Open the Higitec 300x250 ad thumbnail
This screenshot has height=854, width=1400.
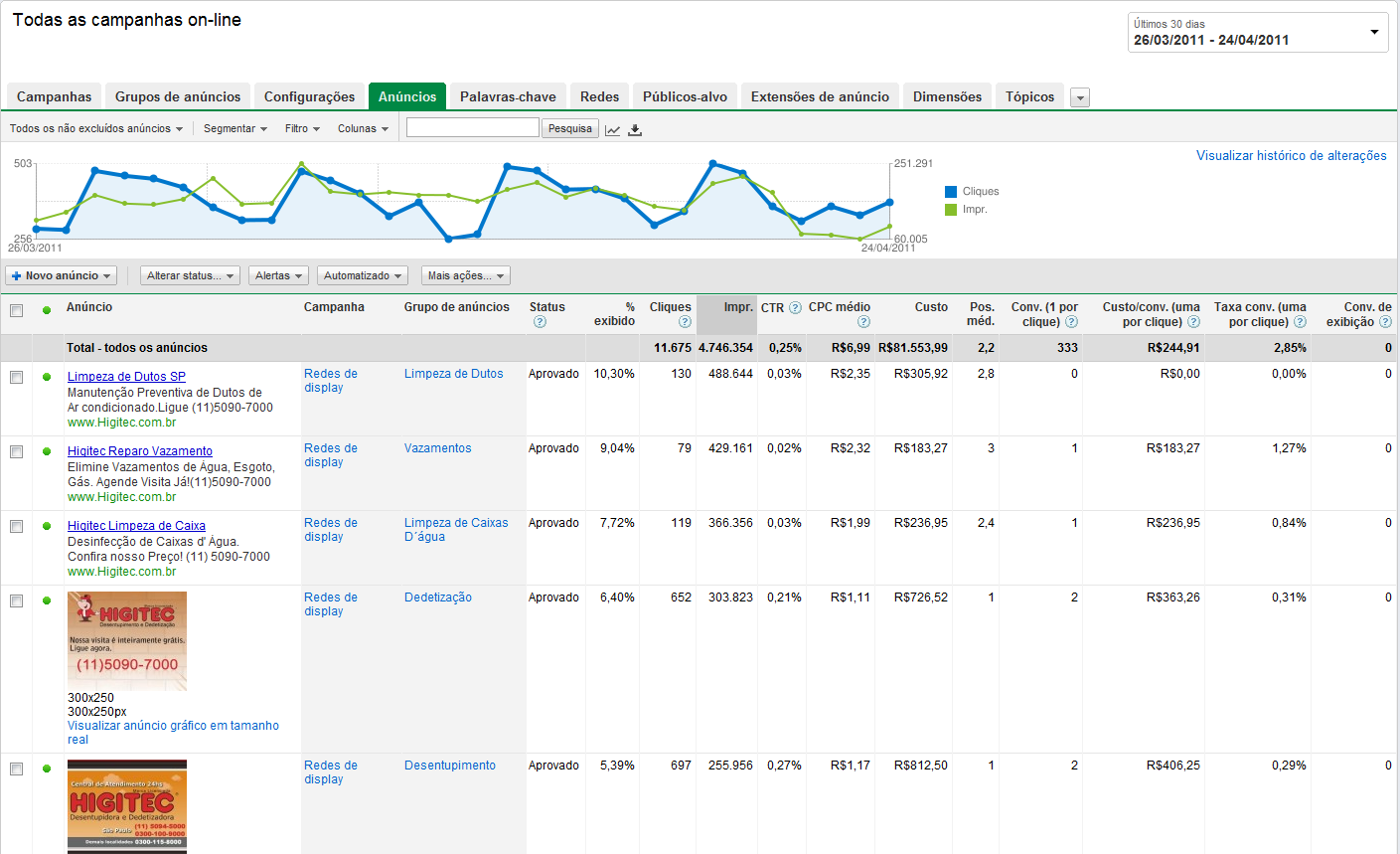pyautogui.click(x=127, y=641)
